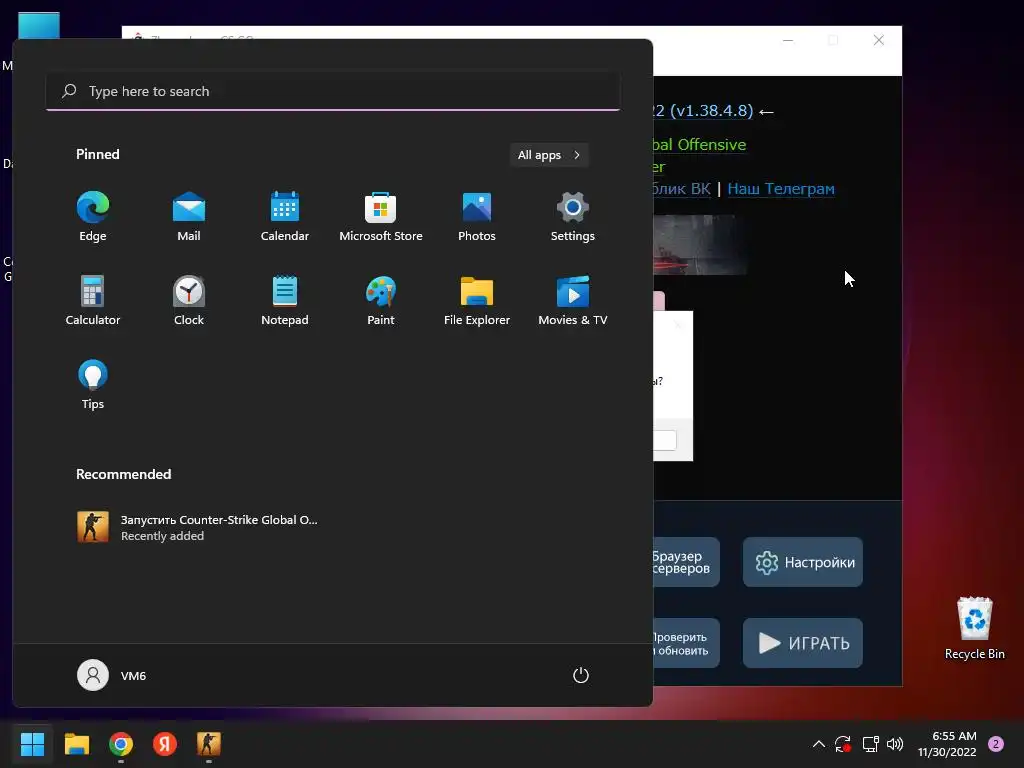Launch Calculator
Screen dimensions: 1024x768
(93, 300)
